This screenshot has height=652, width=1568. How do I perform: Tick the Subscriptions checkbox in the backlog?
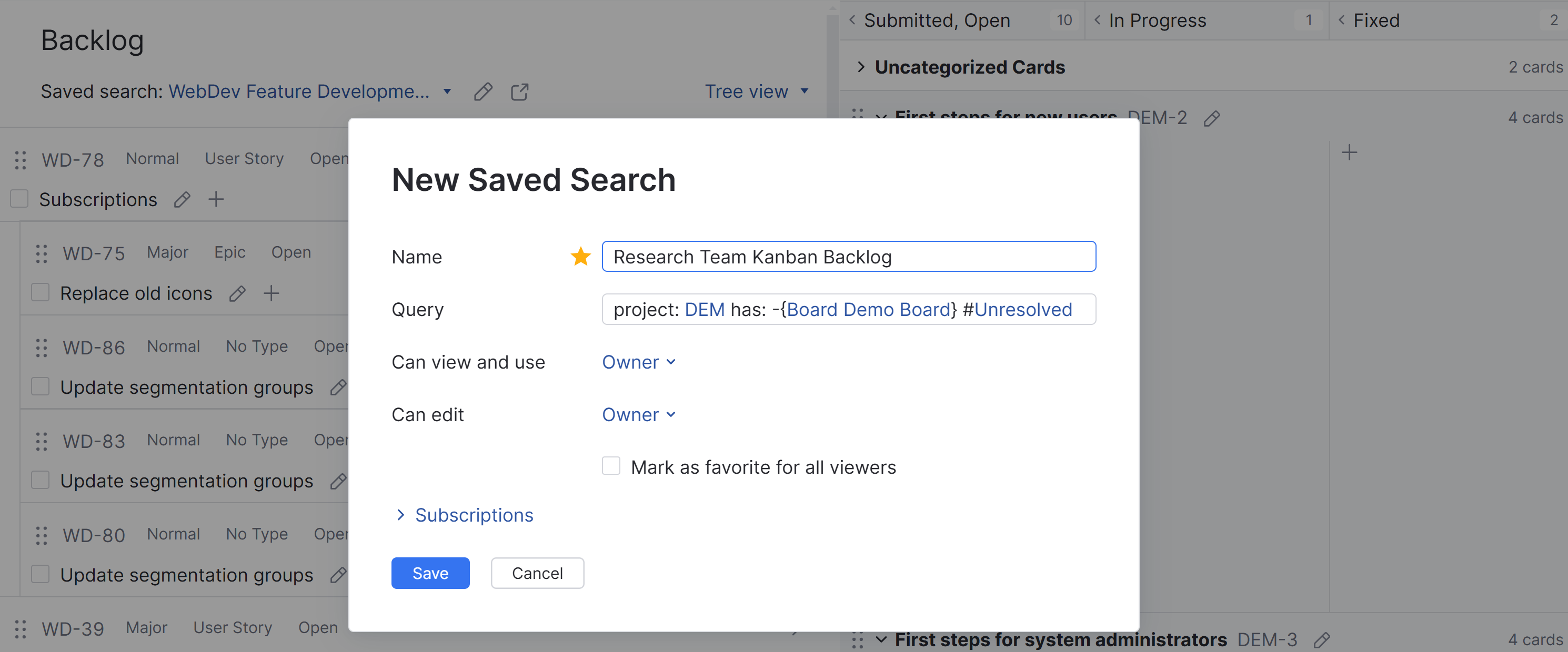[19, 198]
